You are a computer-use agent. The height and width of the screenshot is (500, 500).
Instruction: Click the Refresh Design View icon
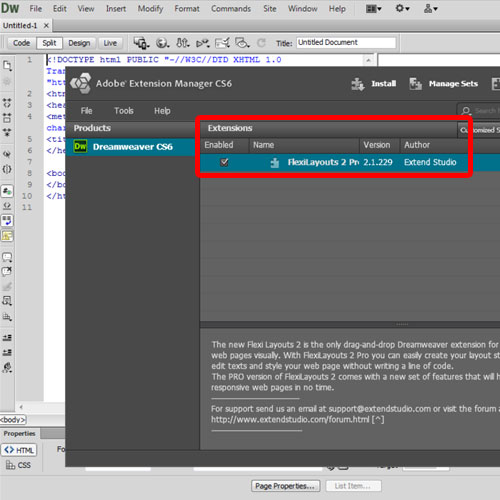[261, 43]
